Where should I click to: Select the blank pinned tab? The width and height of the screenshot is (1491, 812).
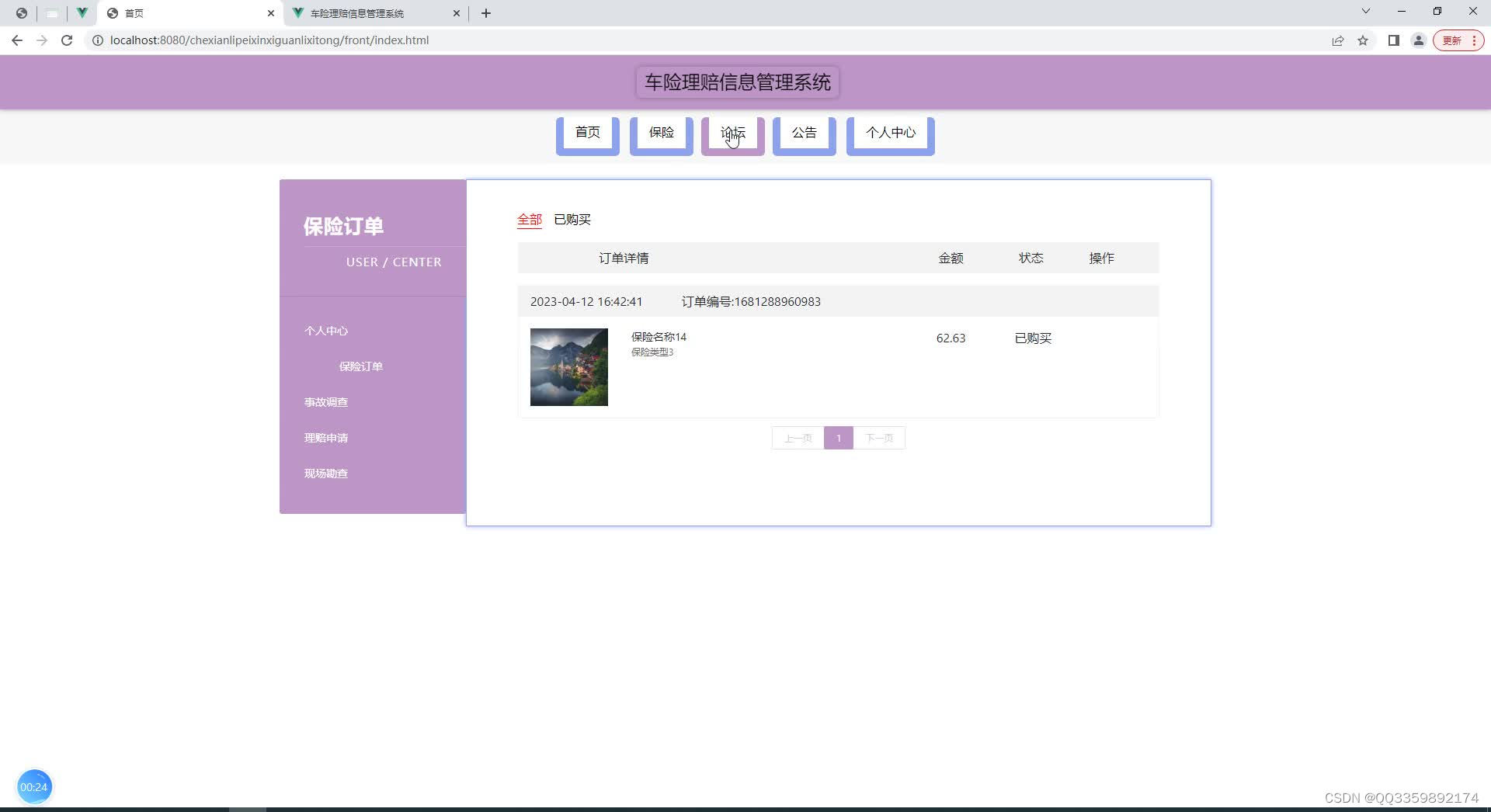pyautogui.click(x=52, y=13)
